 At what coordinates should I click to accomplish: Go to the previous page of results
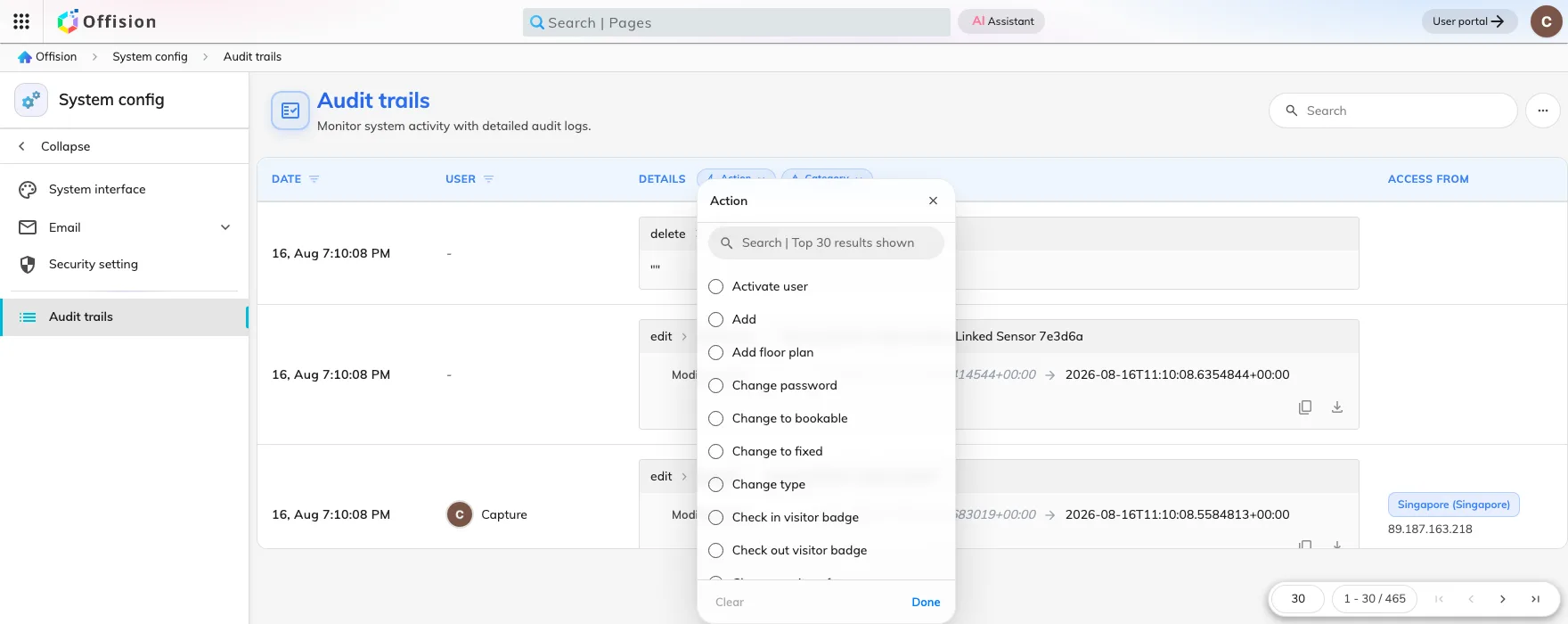point(1471,599)
